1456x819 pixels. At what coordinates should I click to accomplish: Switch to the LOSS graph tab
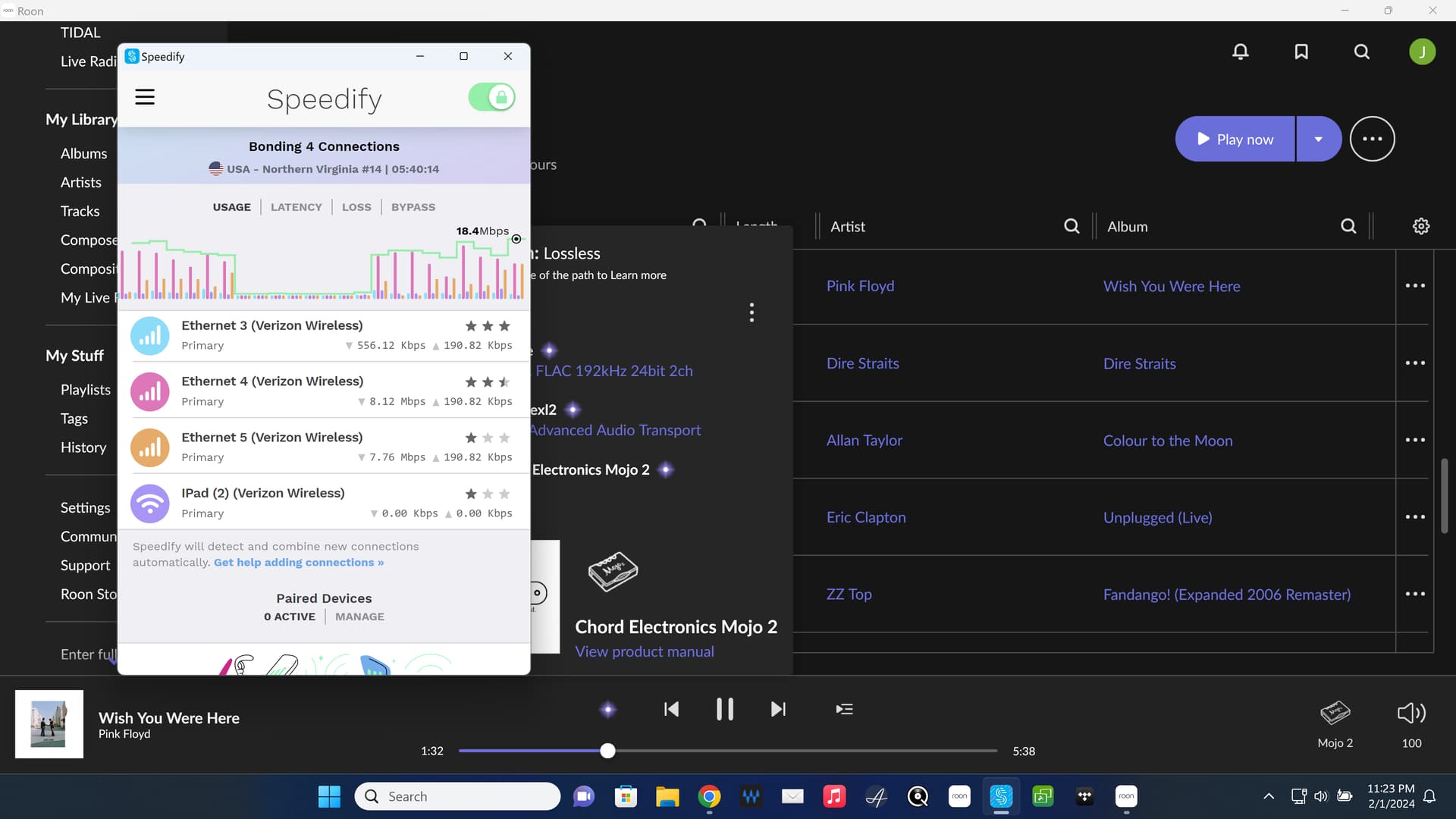click(x=356, y=207)
